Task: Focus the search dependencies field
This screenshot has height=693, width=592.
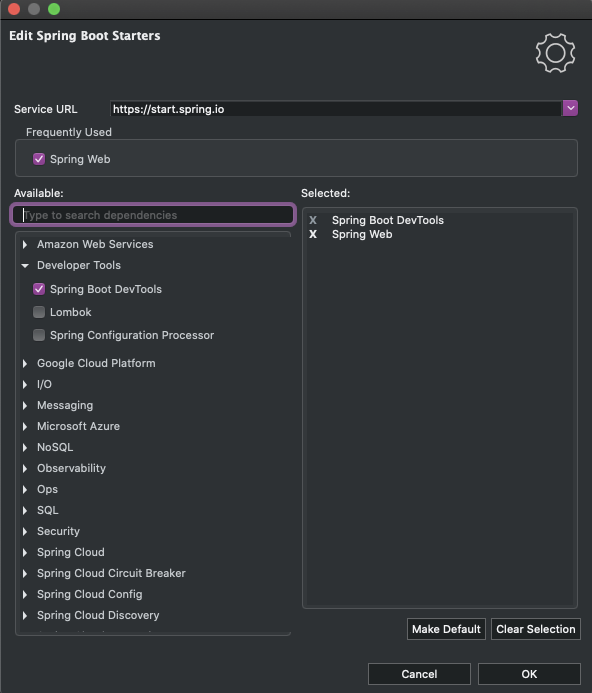Action: [153, 215]
